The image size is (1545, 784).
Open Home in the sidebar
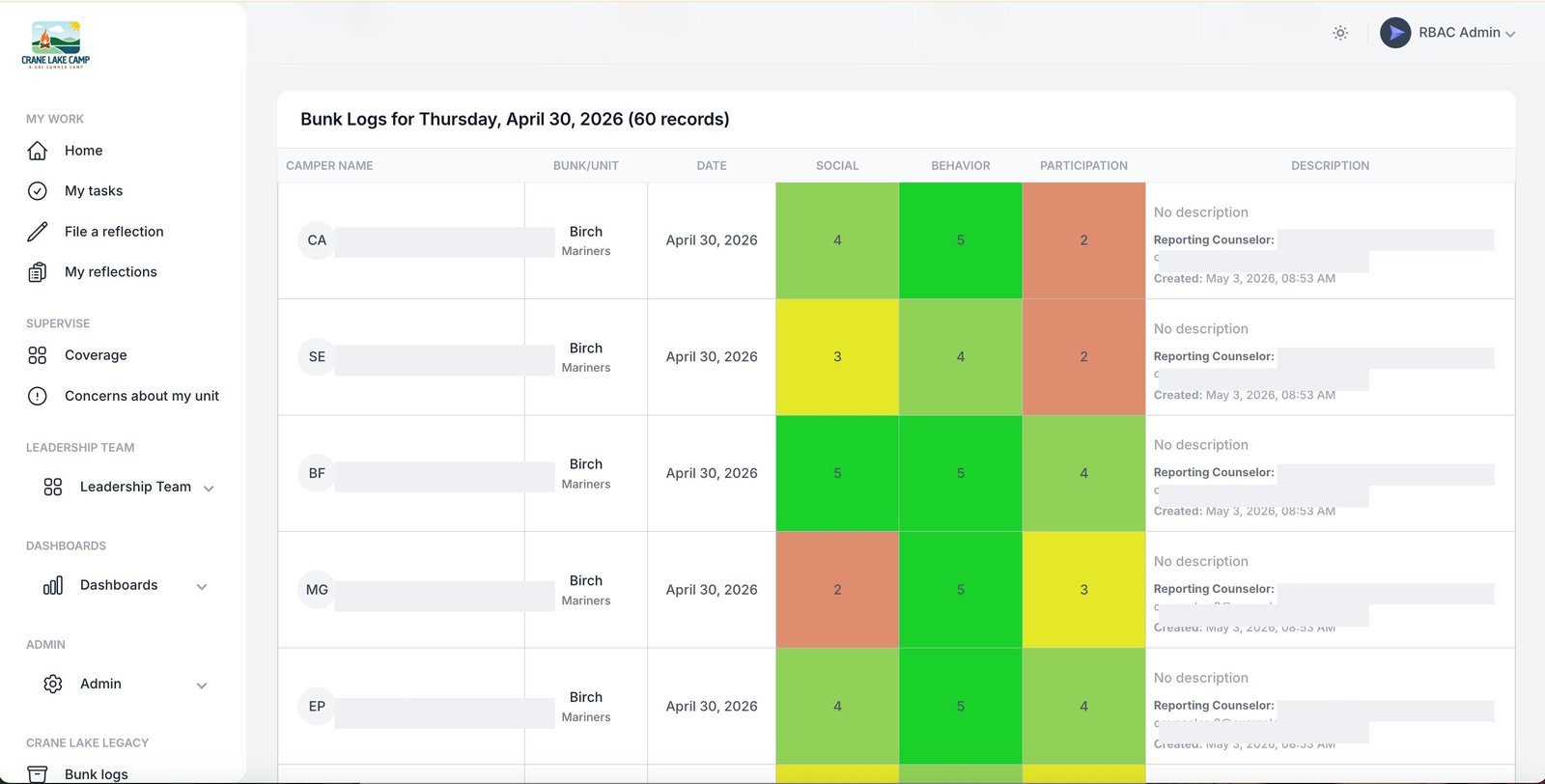(84, 151)
